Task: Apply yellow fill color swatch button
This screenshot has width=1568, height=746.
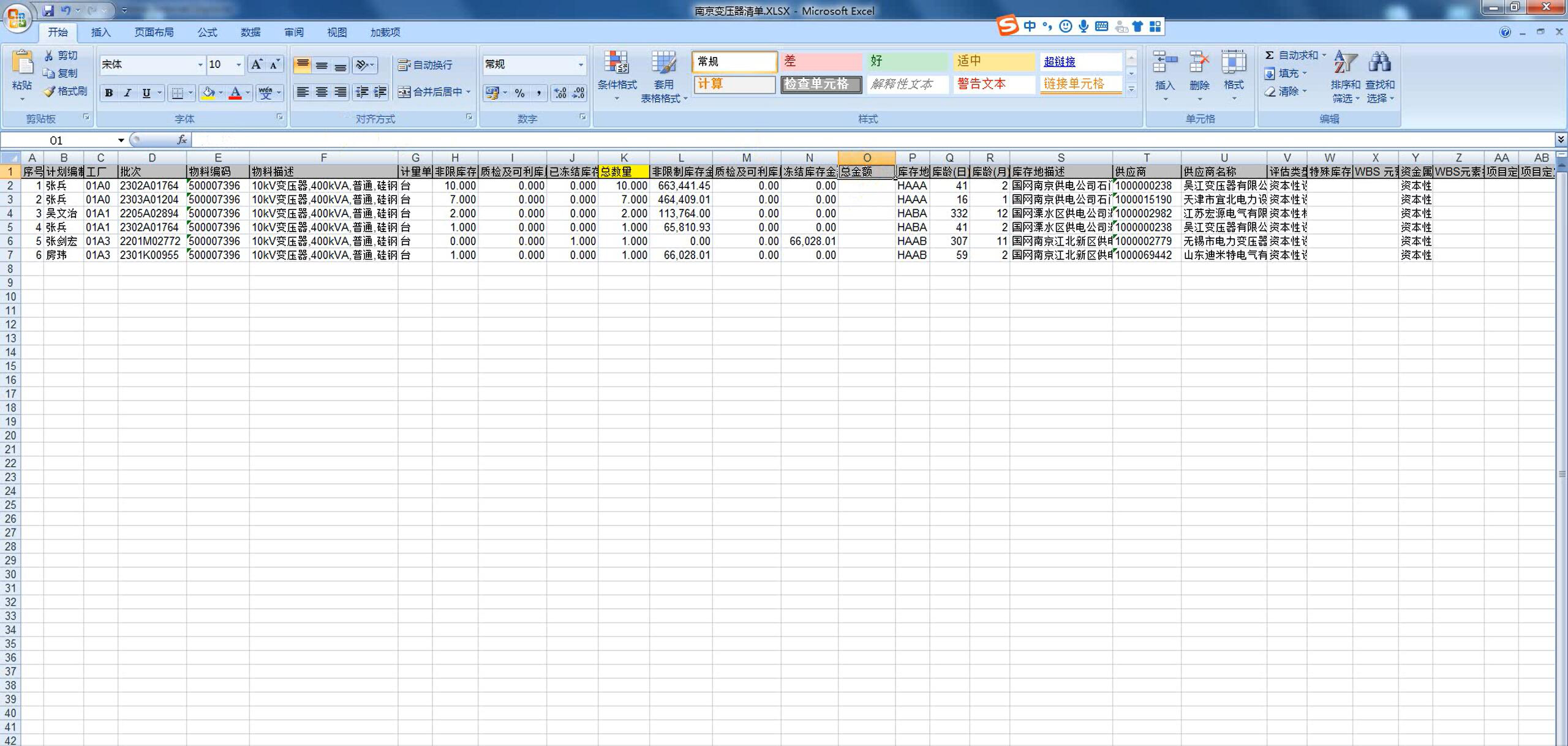Action: 208,92
